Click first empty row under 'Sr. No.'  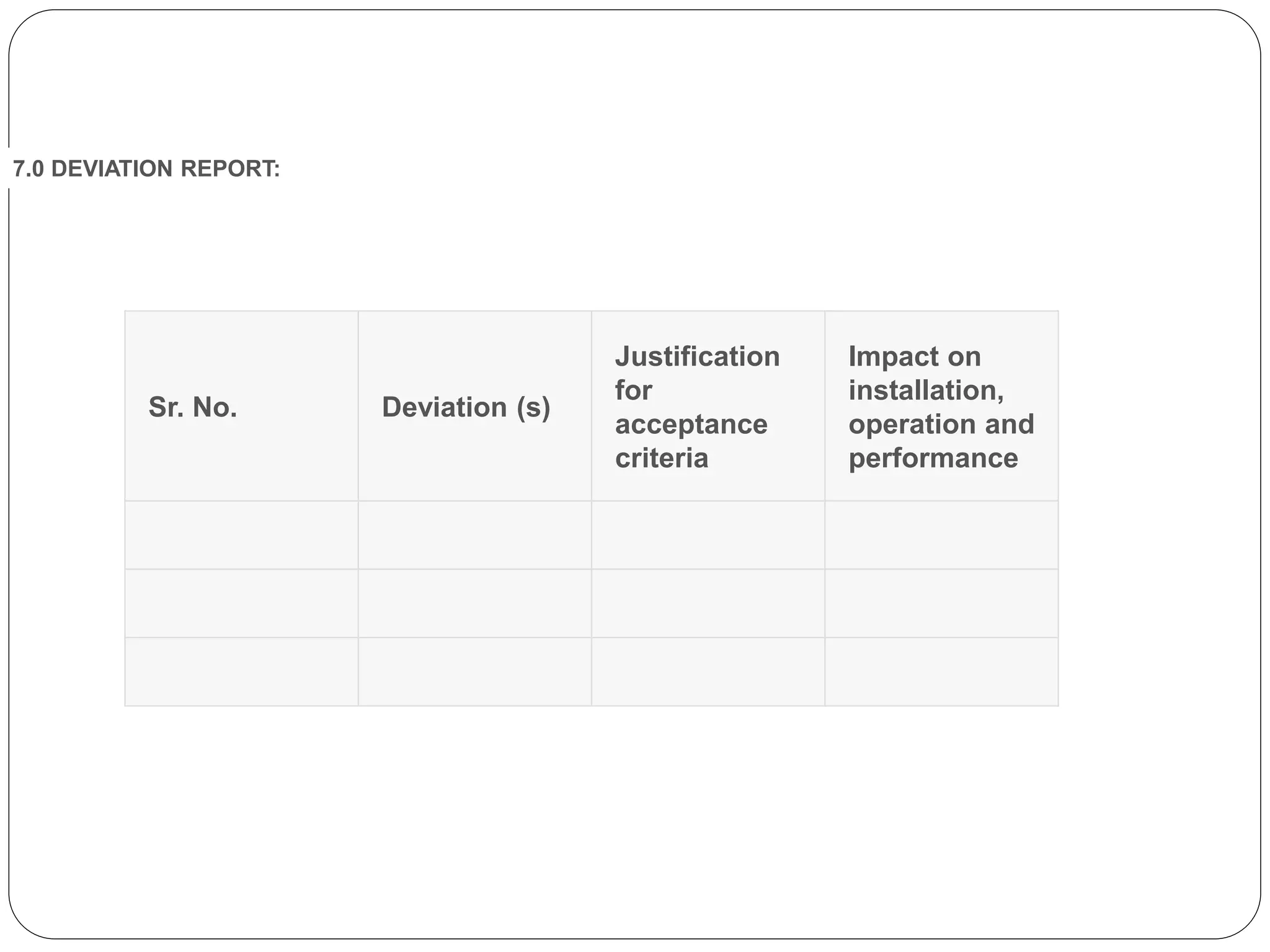click(x=241, y=535)
